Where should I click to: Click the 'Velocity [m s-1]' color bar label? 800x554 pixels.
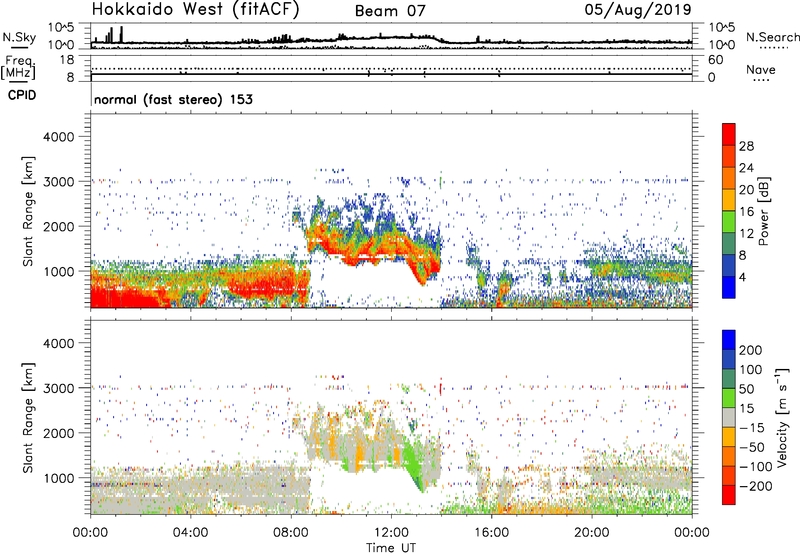coord(782,417)
